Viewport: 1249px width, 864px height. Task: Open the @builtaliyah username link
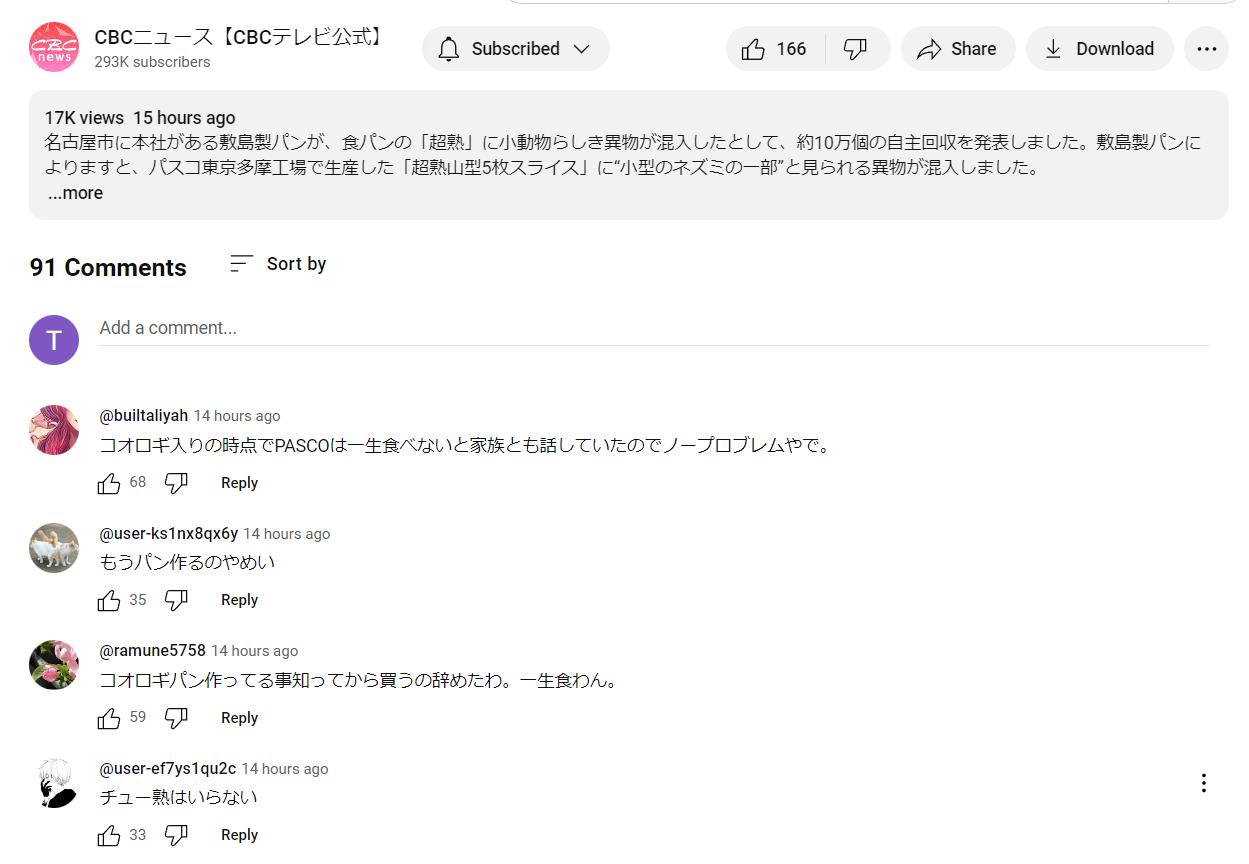(144, 415)
